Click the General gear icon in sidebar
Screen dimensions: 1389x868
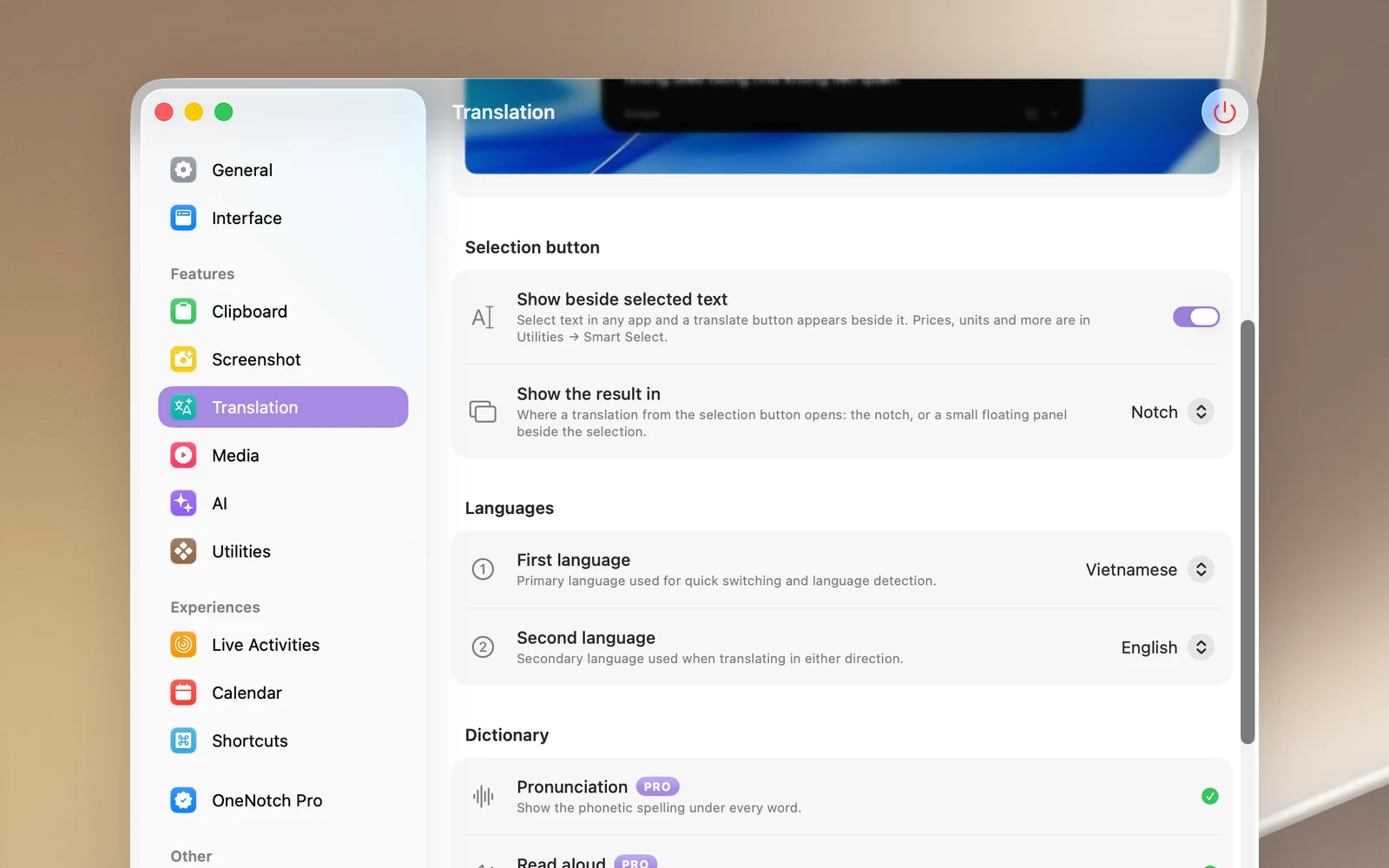click(x=183, y=170)
